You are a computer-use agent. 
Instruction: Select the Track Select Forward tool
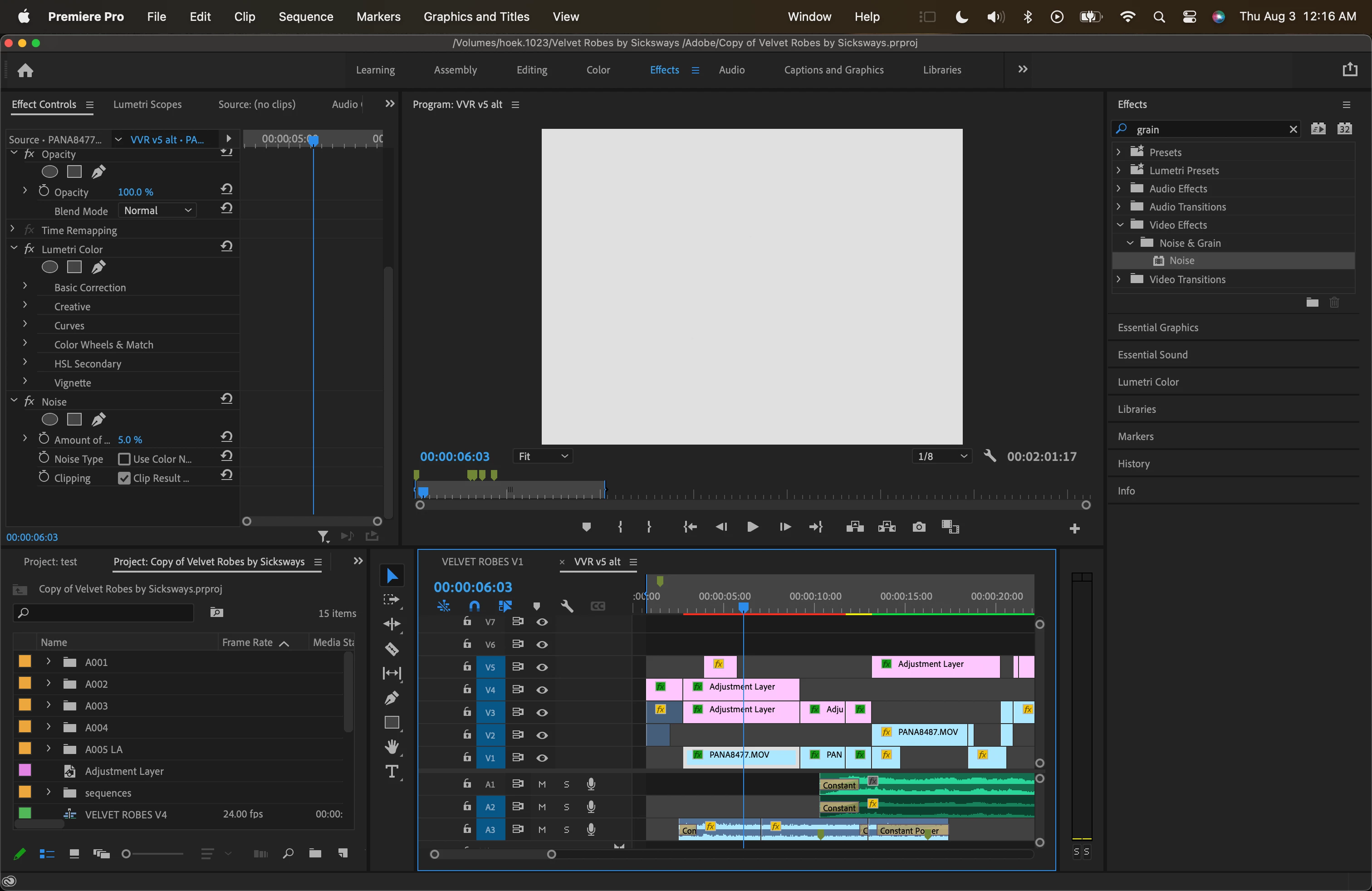point(392,600)
